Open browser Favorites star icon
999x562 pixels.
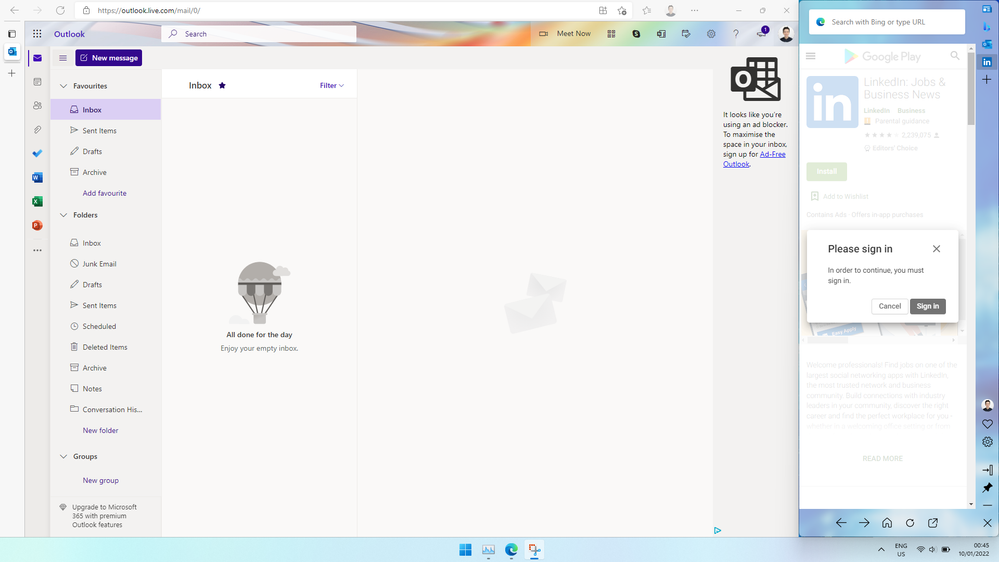tap(647, 11)
